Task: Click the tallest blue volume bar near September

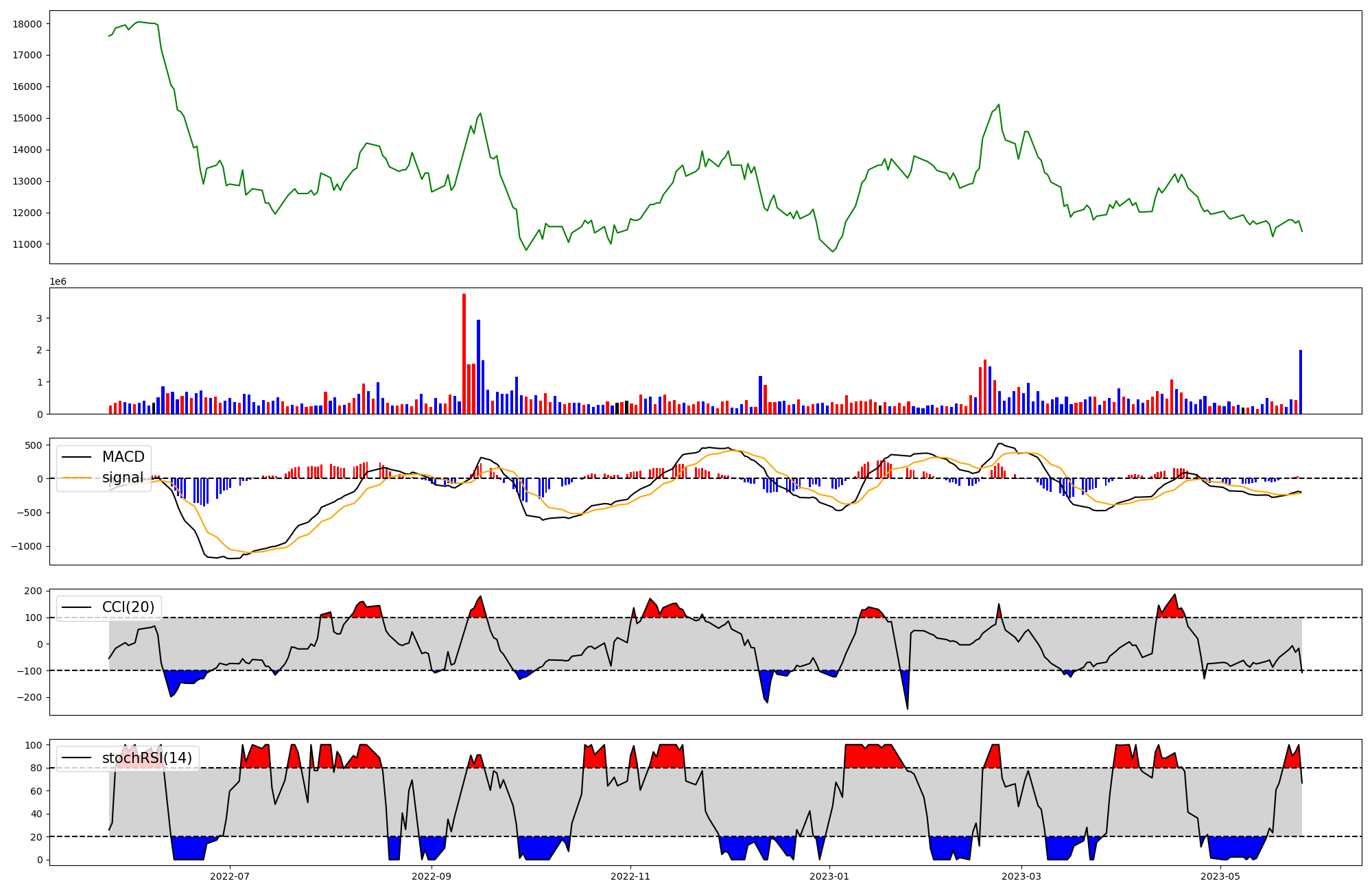Action: coord(478,367)
